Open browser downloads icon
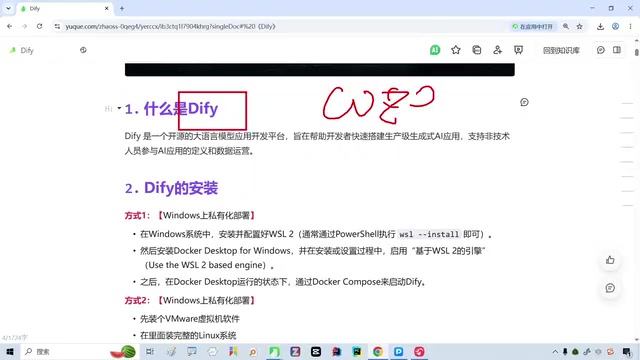640x360 pixels. click(600, 27)
